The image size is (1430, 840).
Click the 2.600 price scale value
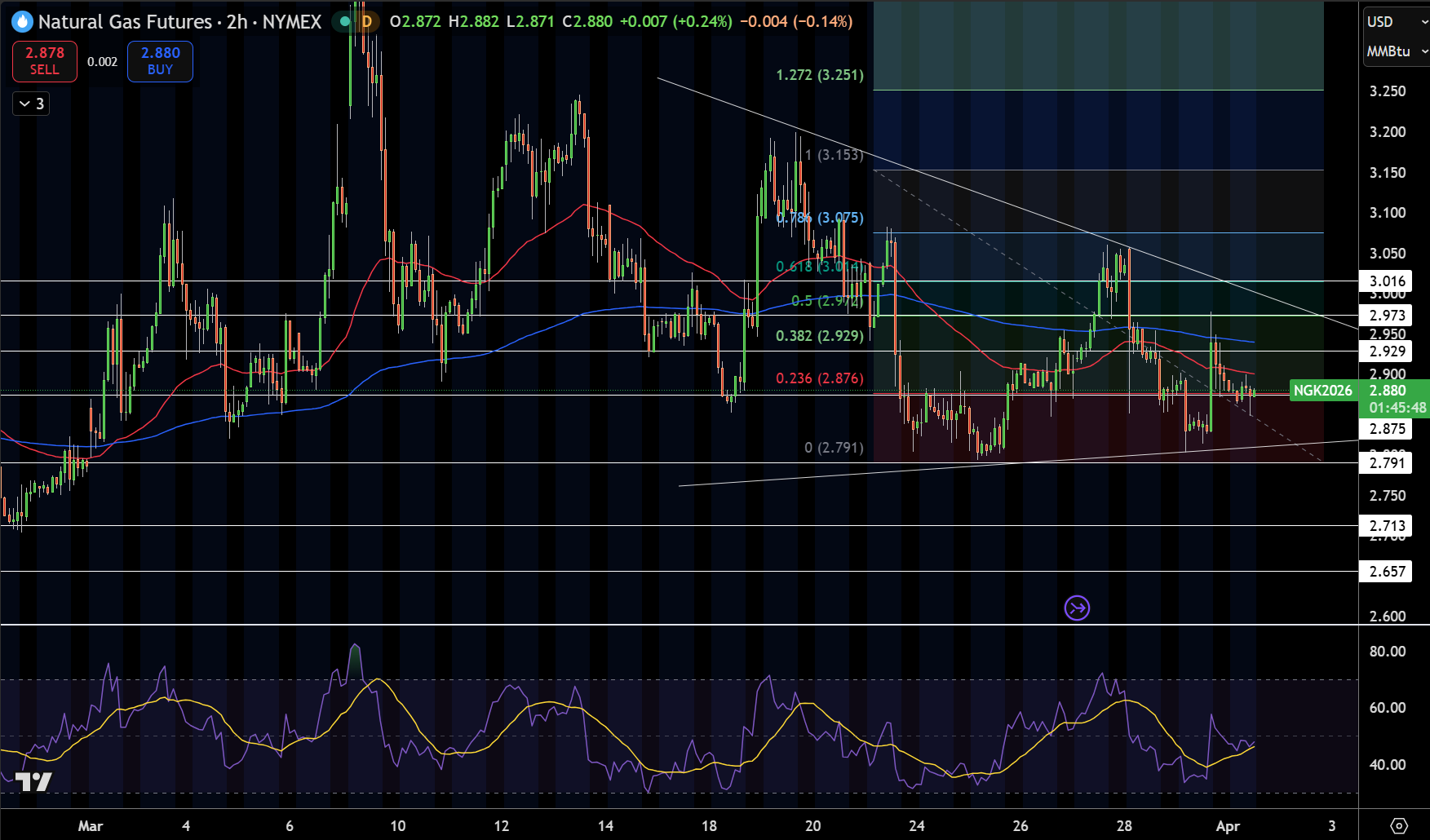1388,617
